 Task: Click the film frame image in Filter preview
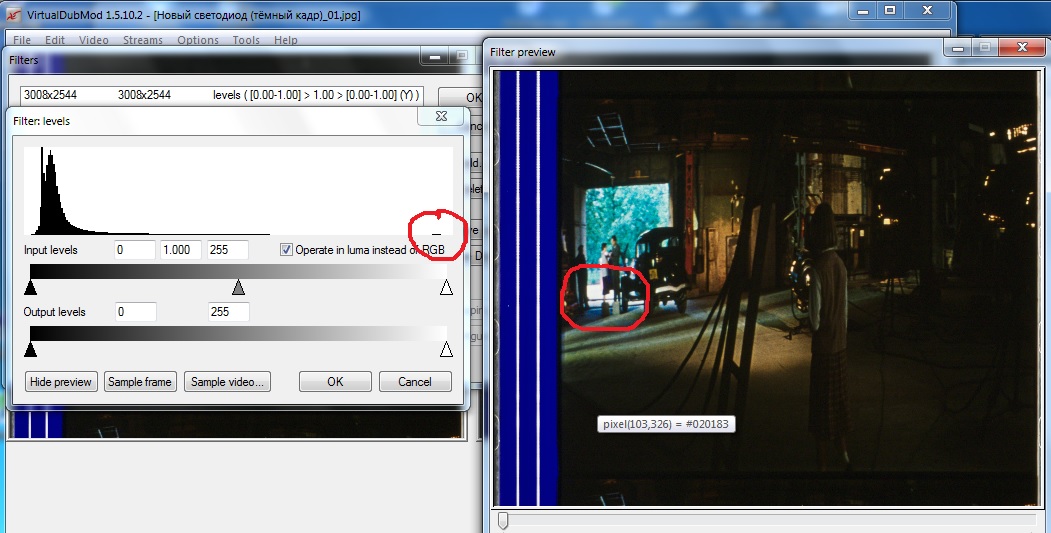(x=765, y=288)
